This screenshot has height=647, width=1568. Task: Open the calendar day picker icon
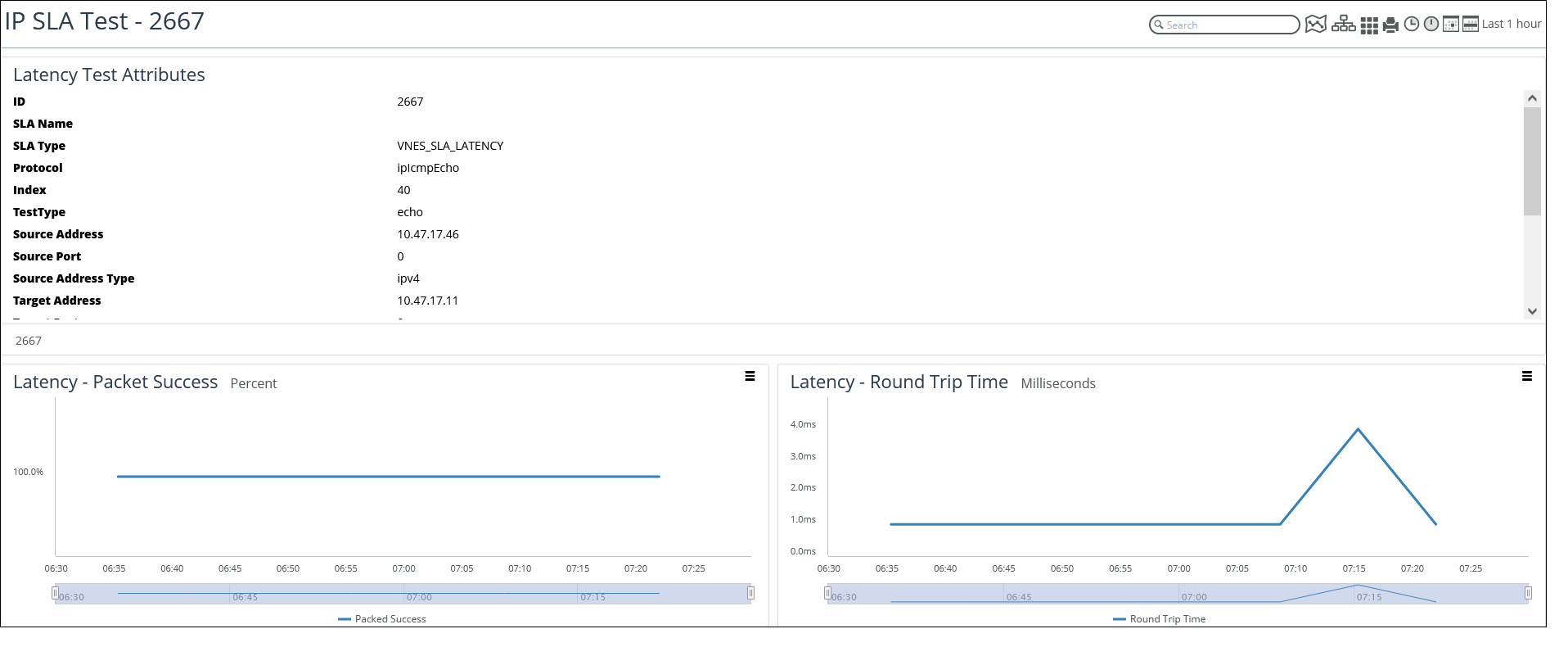point(1450,25)
